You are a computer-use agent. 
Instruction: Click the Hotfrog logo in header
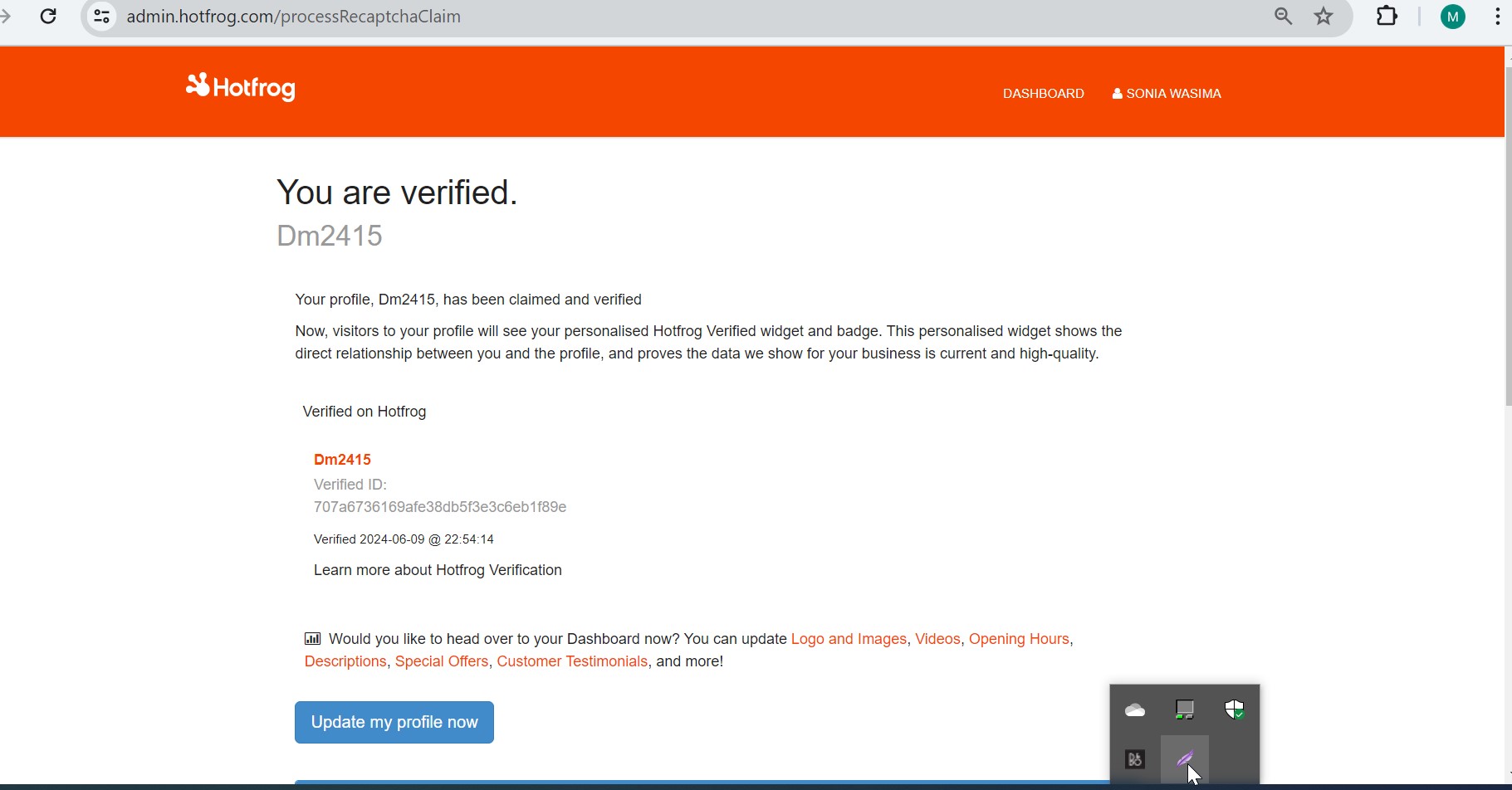pos(241,87)
